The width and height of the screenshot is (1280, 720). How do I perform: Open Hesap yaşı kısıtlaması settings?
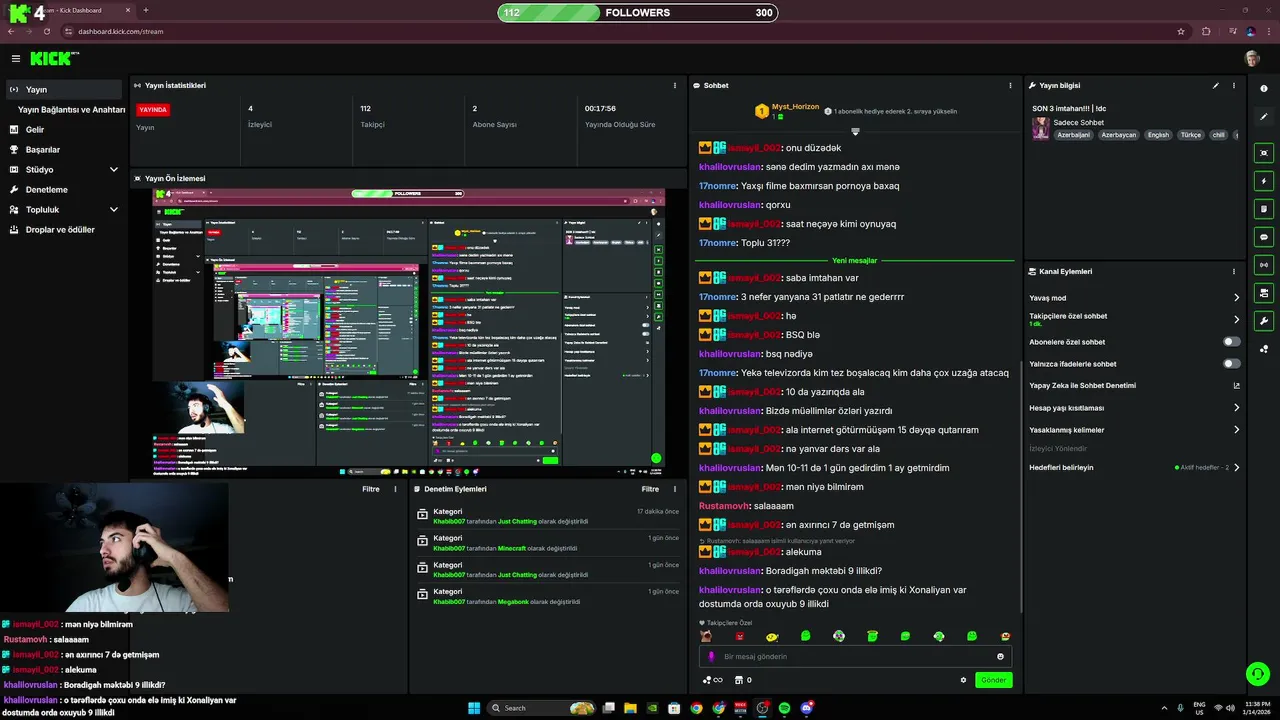coord(1134,408)
